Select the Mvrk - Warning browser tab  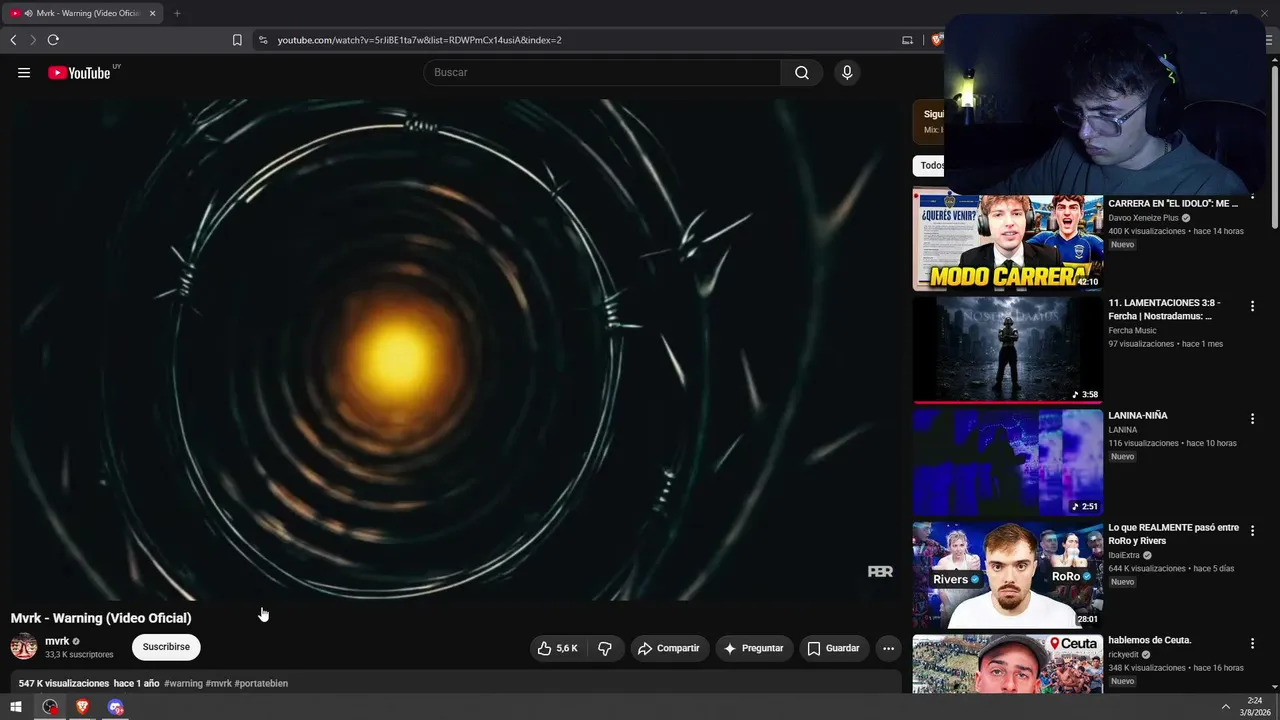[83, 14]
